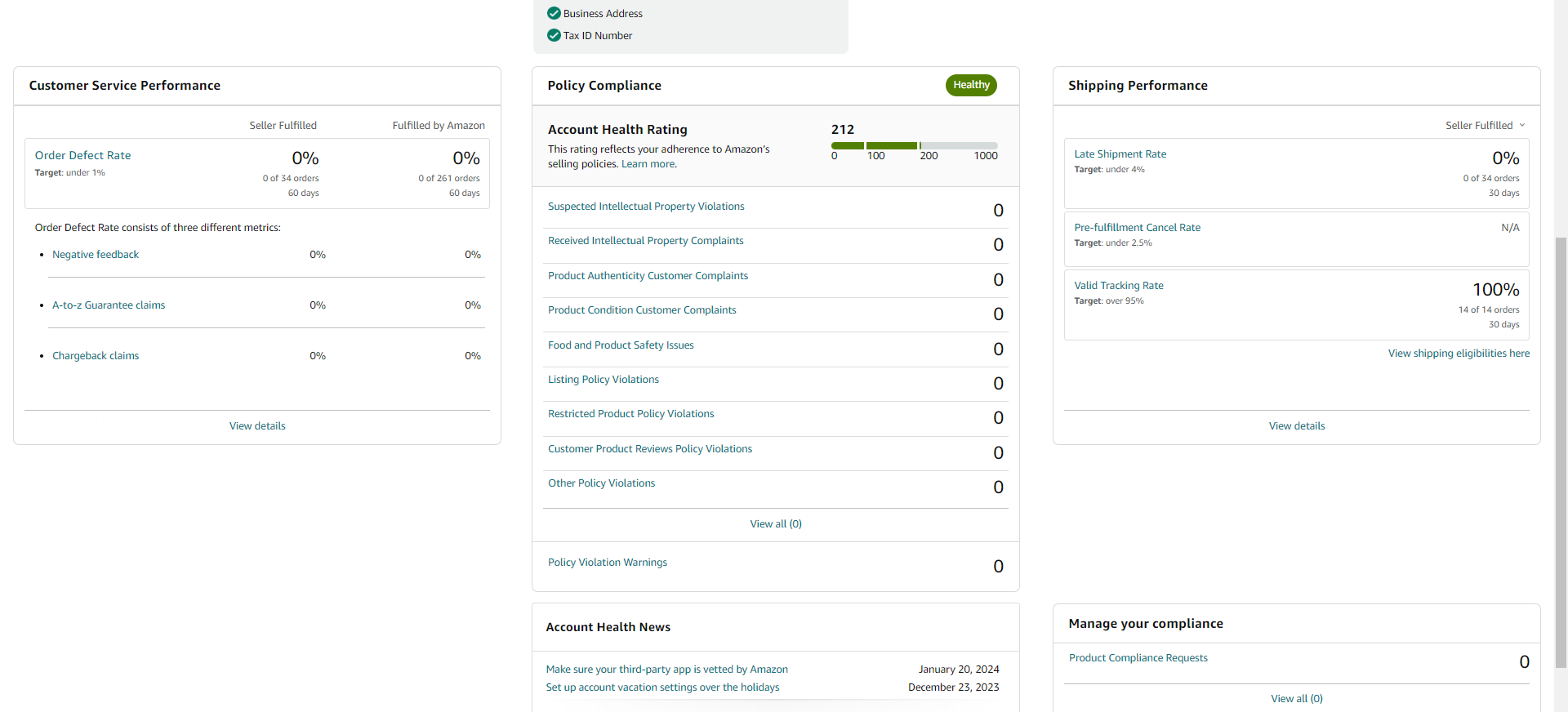The image size is (1568, 712).
Task: Click the Healthy status badge
Action: (x=971, y=85)
